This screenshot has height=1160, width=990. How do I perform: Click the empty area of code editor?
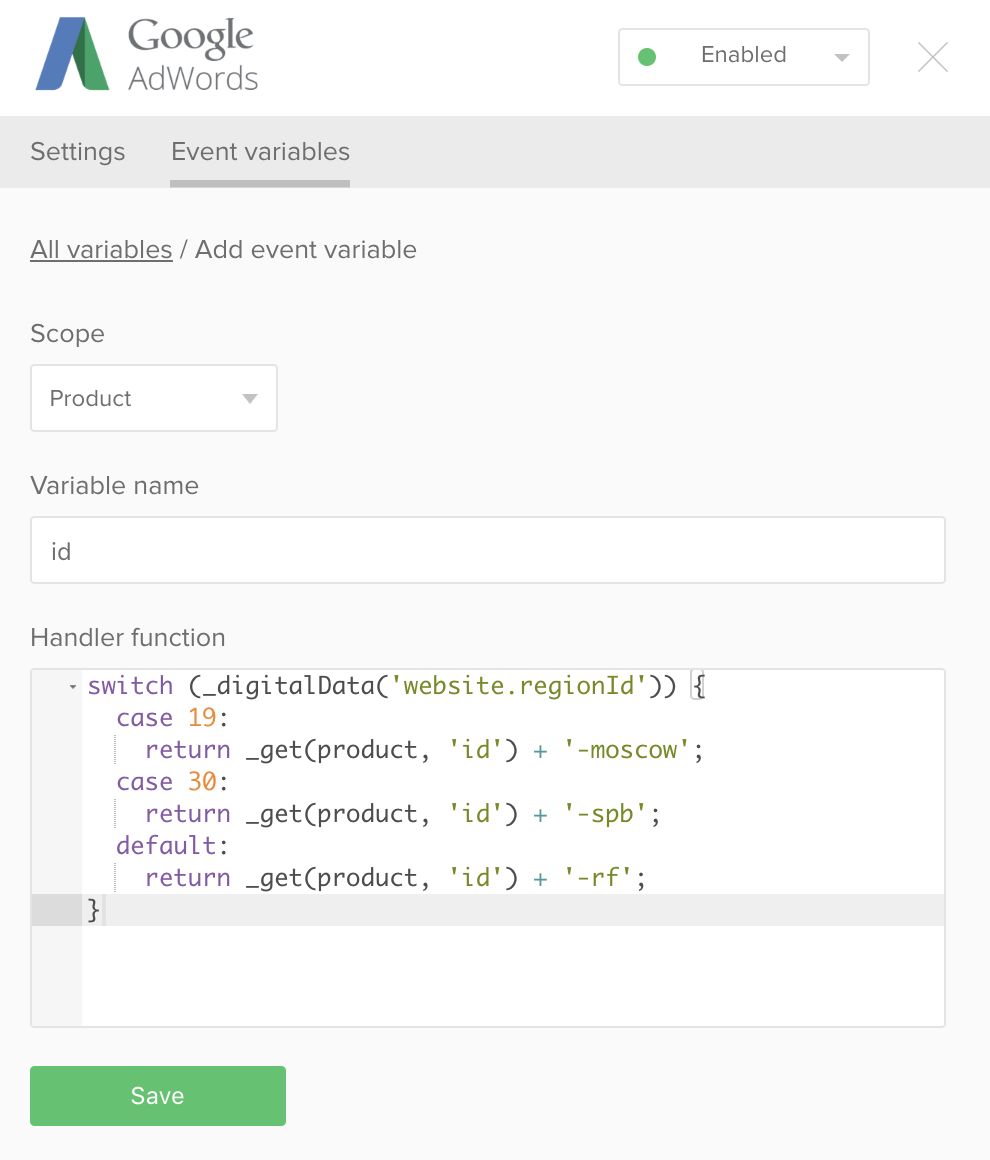tap(513, 975)
